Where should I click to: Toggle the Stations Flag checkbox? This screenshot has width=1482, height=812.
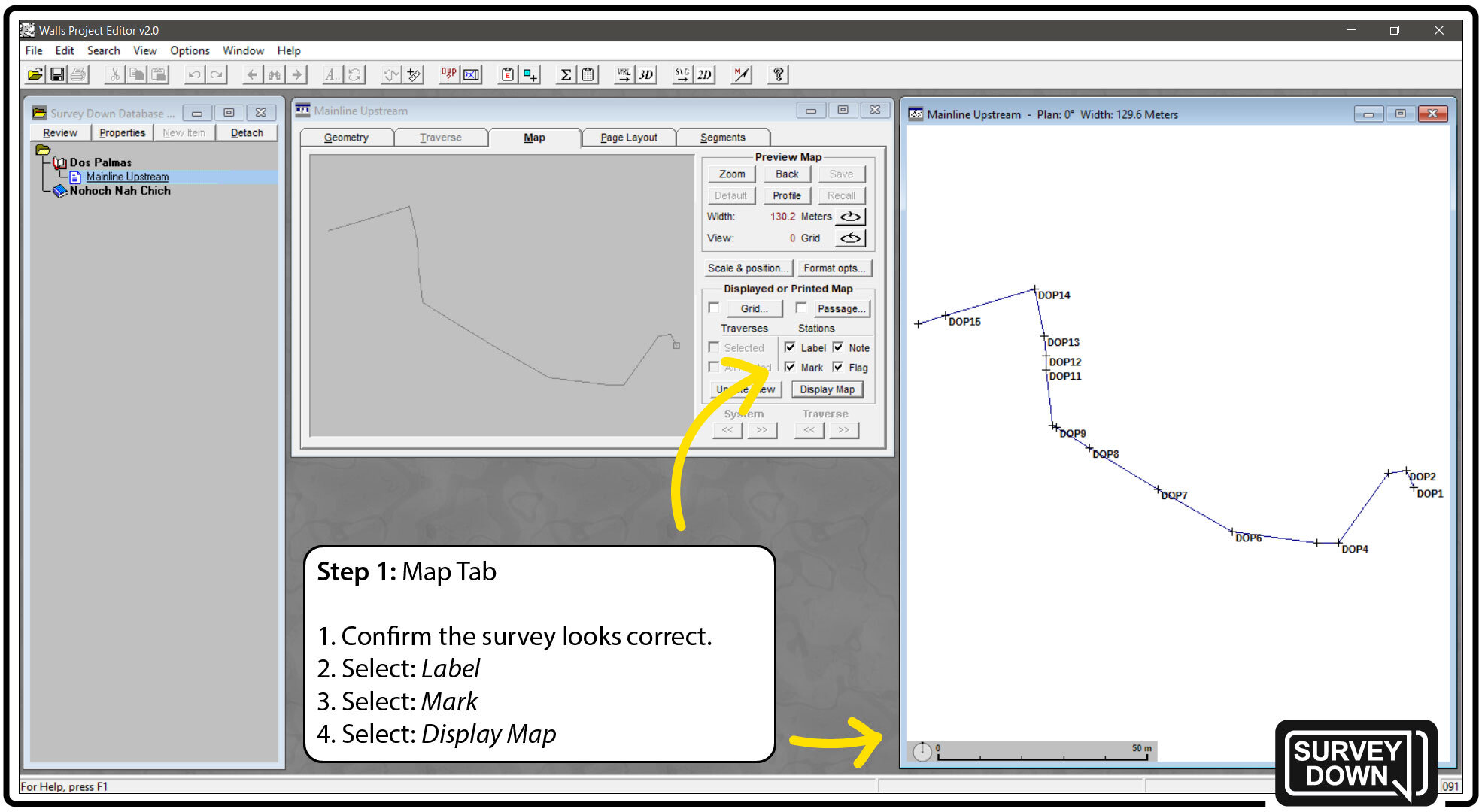tap(838, 367)
